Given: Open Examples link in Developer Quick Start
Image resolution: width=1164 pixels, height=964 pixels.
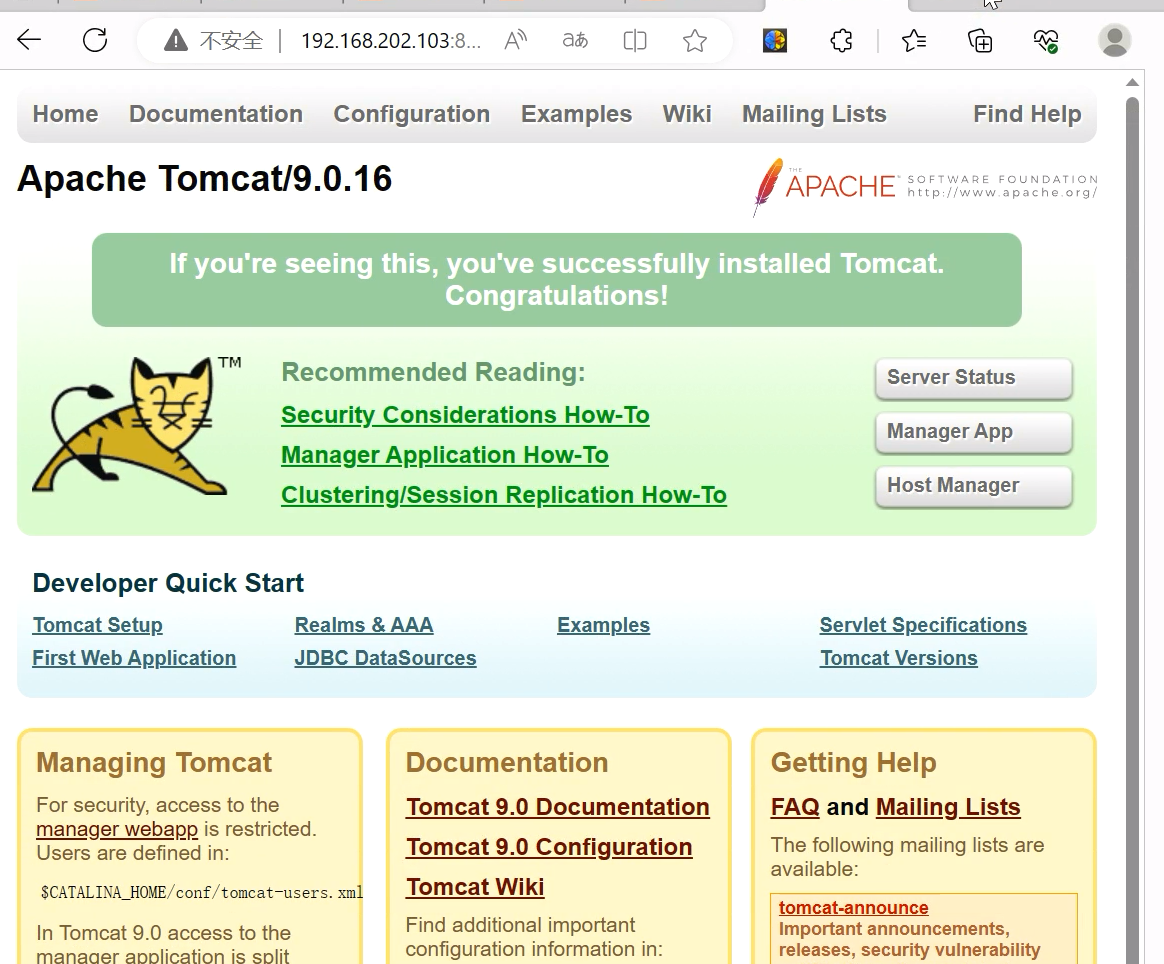Looking at the screenshot, I should (x=604, y=625).
